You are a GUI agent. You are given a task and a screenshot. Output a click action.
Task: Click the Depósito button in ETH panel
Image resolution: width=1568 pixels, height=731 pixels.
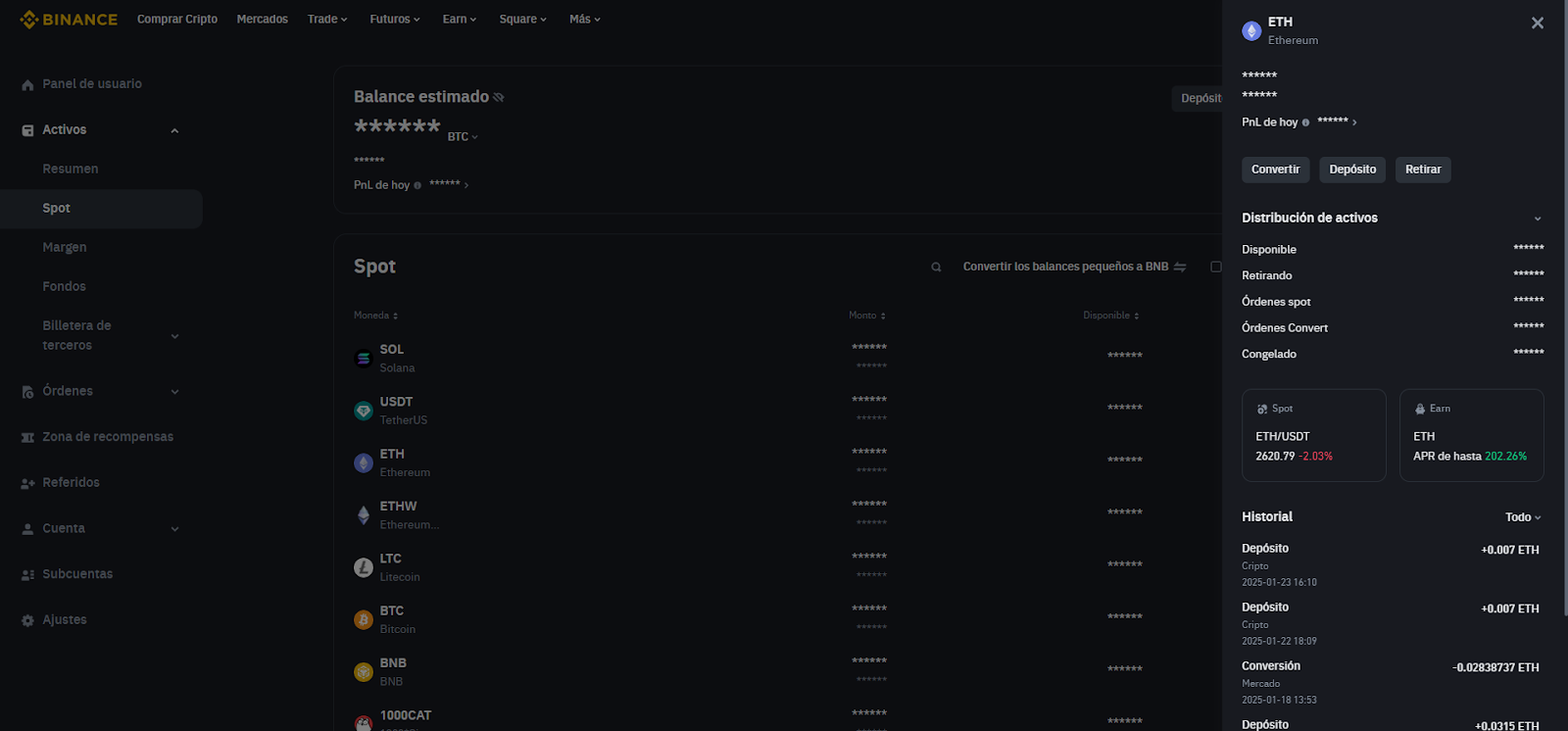pos(1352,170)
